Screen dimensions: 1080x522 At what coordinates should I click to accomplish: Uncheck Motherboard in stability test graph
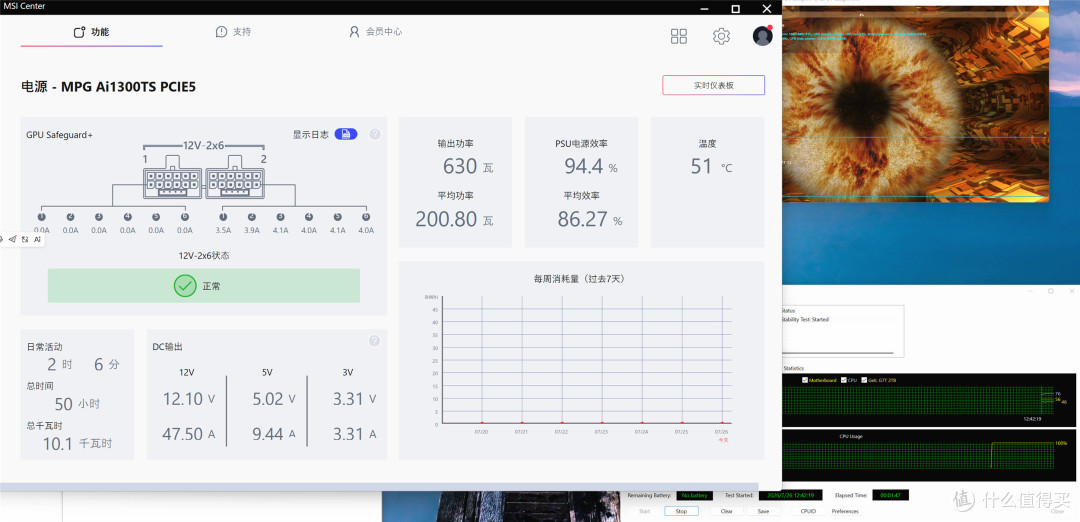(x=806, y=380)
